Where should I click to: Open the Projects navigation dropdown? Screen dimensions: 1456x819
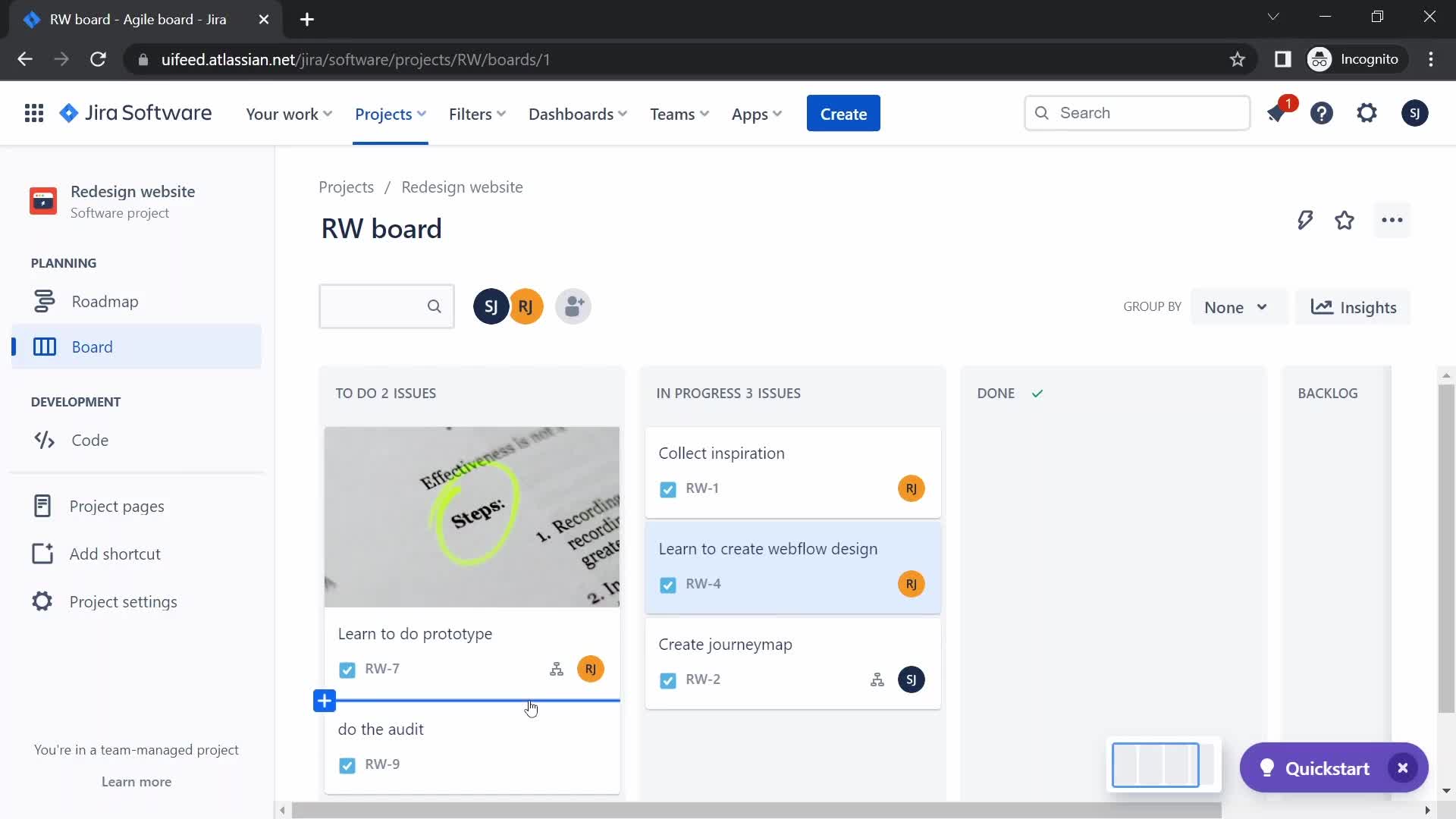[390, 113]
